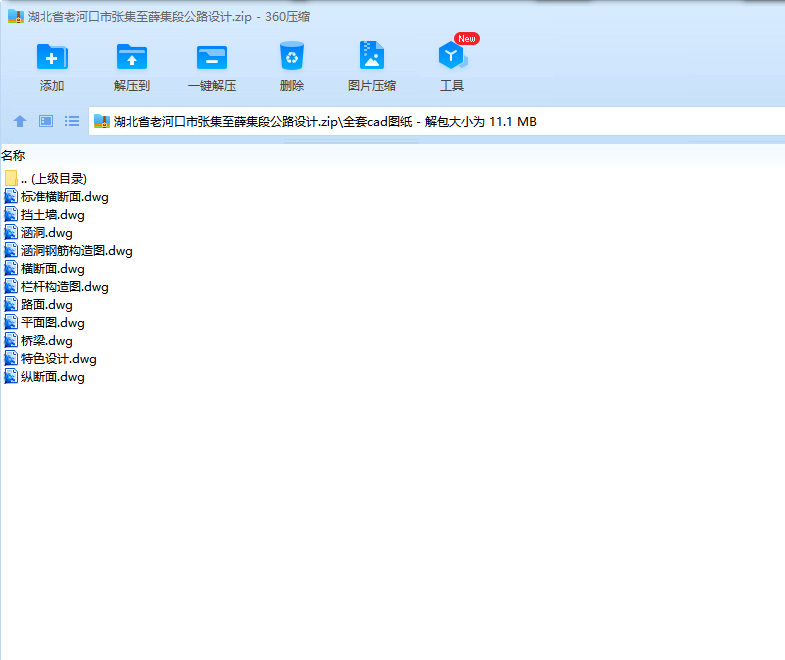The width and height of the screenshot is (785, 660).
Task: Open the 工具 (Tools) icon
Action: click(x=452, y=55)
